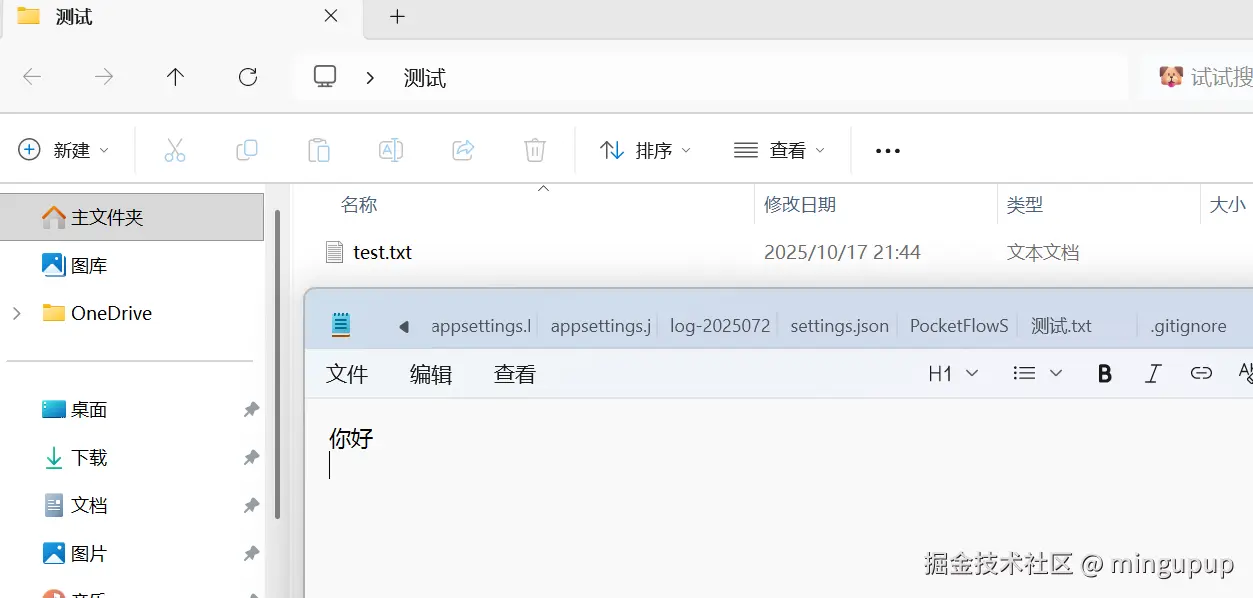Screen dimensions: 1253x598
Task: Toggle bold formatting in Notepad
Action: coord(1103,372)
